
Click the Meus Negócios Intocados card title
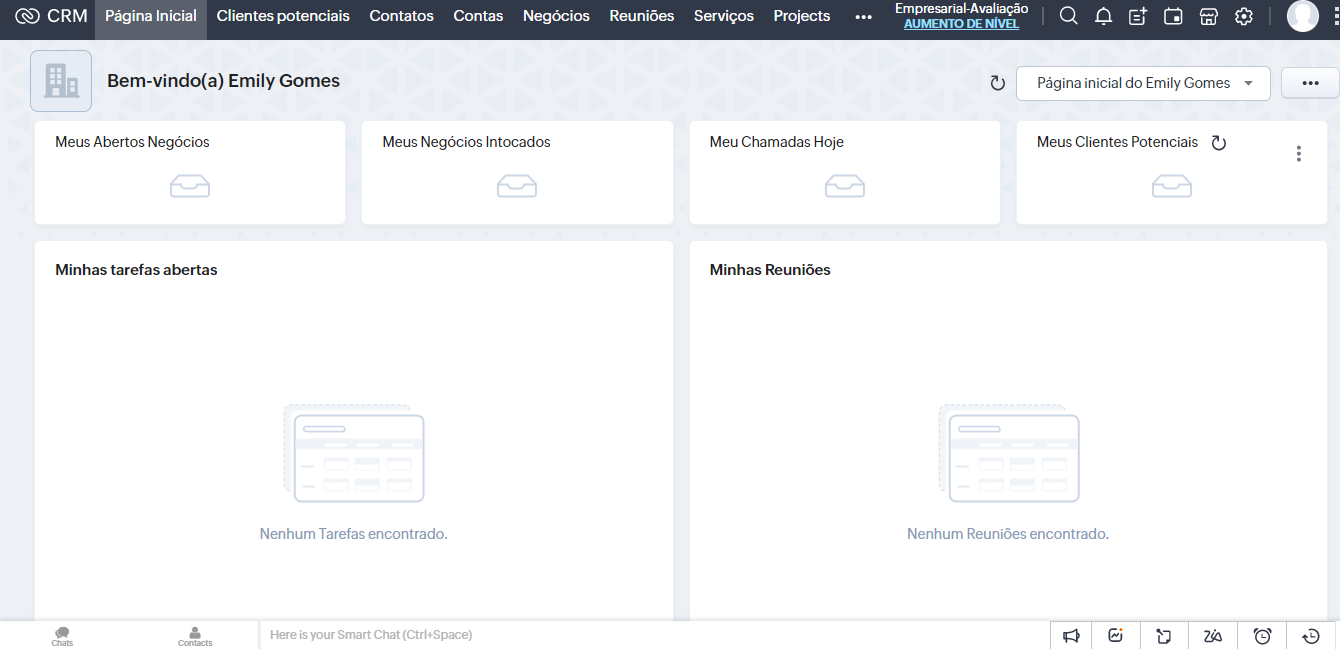pos(466,142)
